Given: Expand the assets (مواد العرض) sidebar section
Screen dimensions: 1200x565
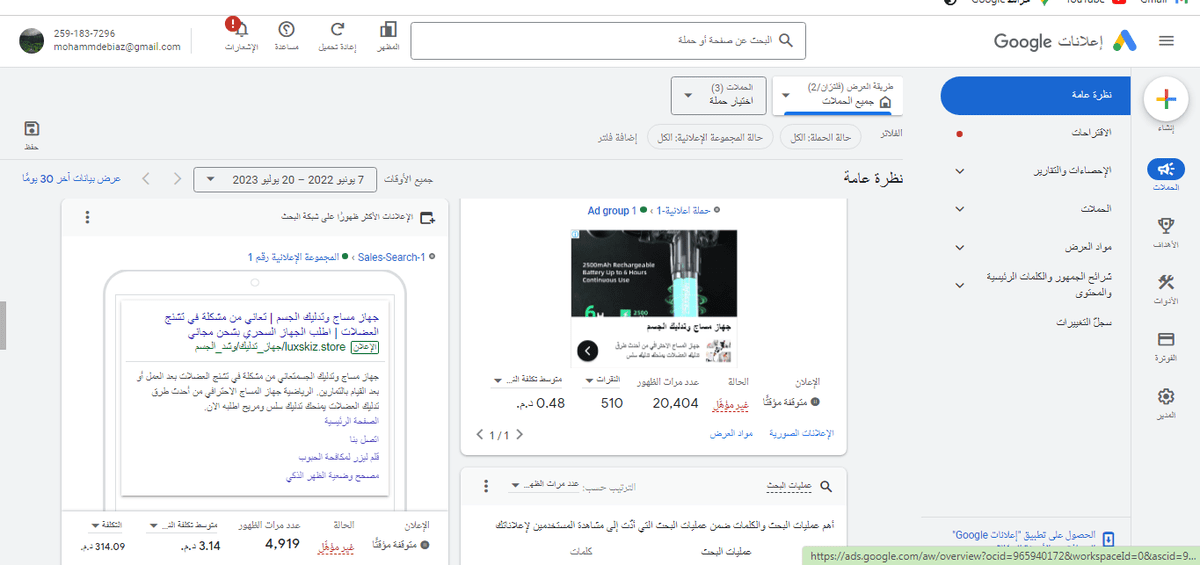Looking at the screenshot, I should 960,246.
